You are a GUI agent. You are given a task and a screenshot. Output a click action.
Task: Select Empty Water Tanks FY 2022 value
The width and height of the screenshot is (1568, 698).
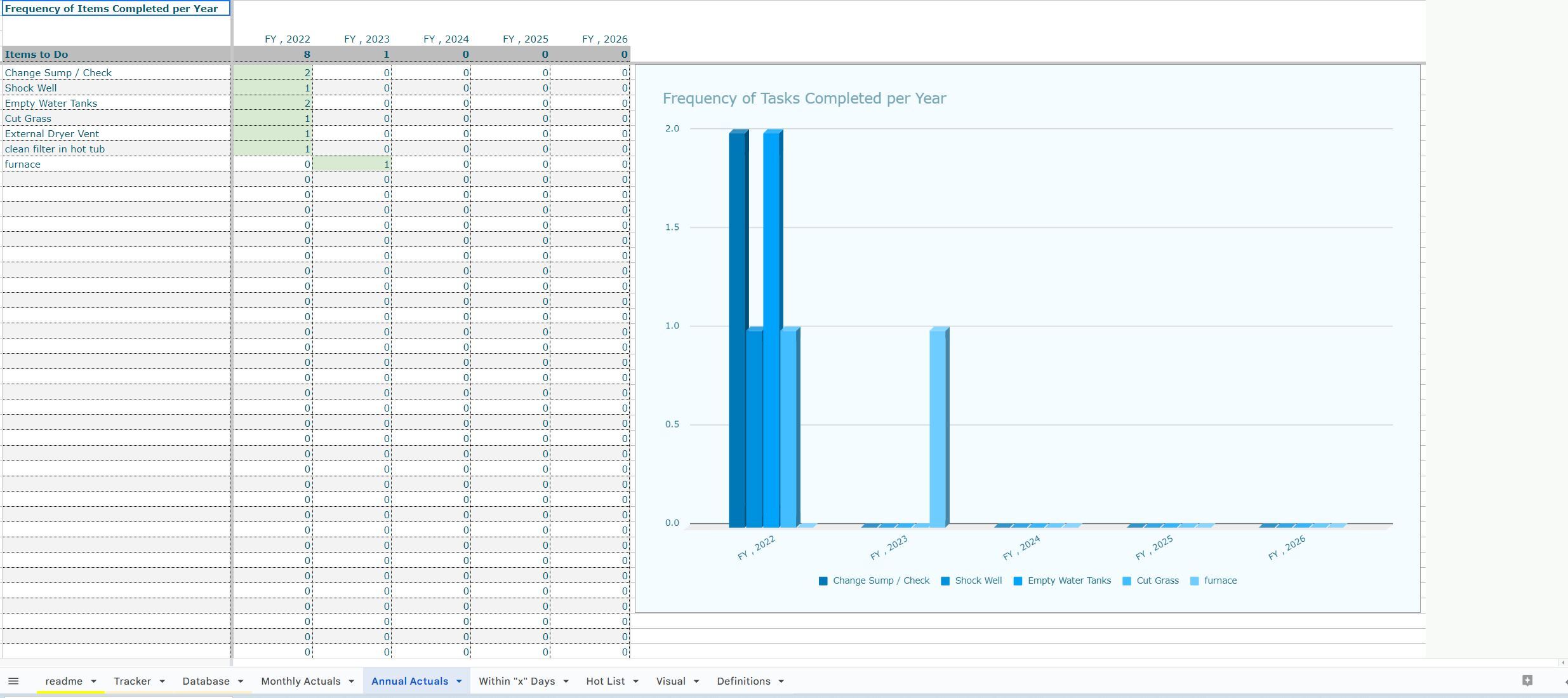pyautogui.click(x=273, y=103)
